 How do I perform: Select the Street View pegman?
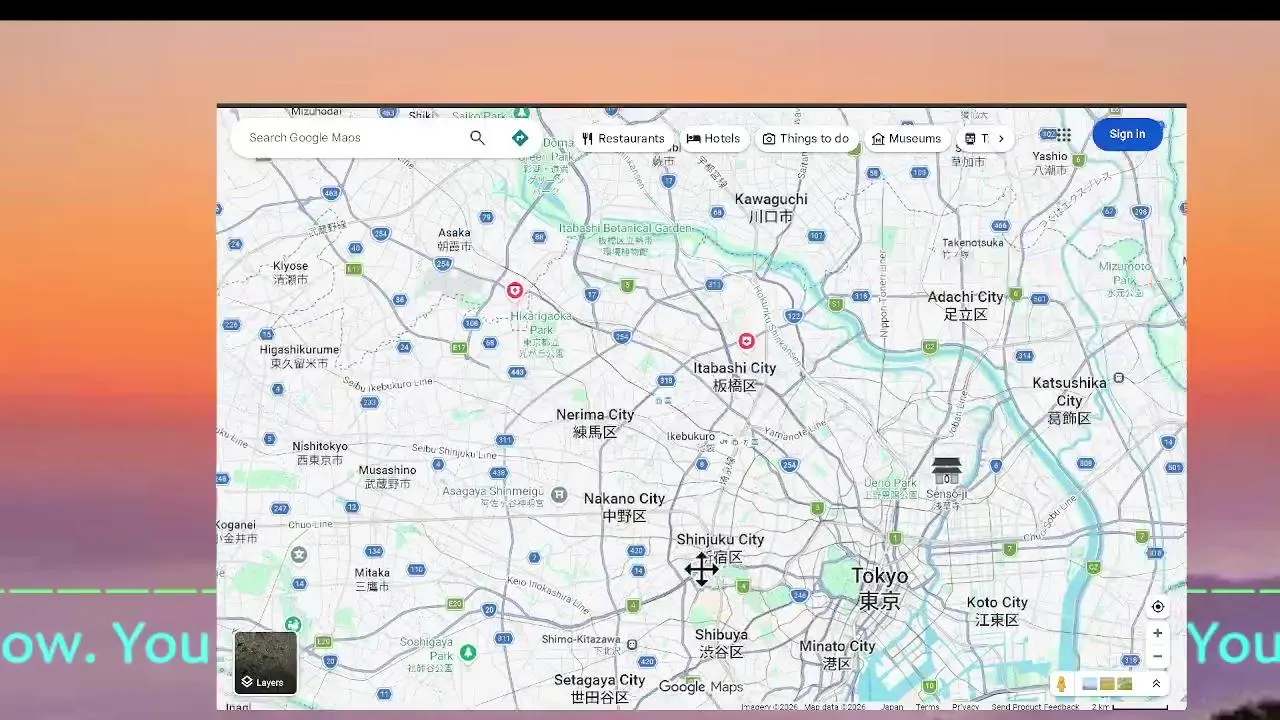pyautogui.click(x=1061, y=684)
